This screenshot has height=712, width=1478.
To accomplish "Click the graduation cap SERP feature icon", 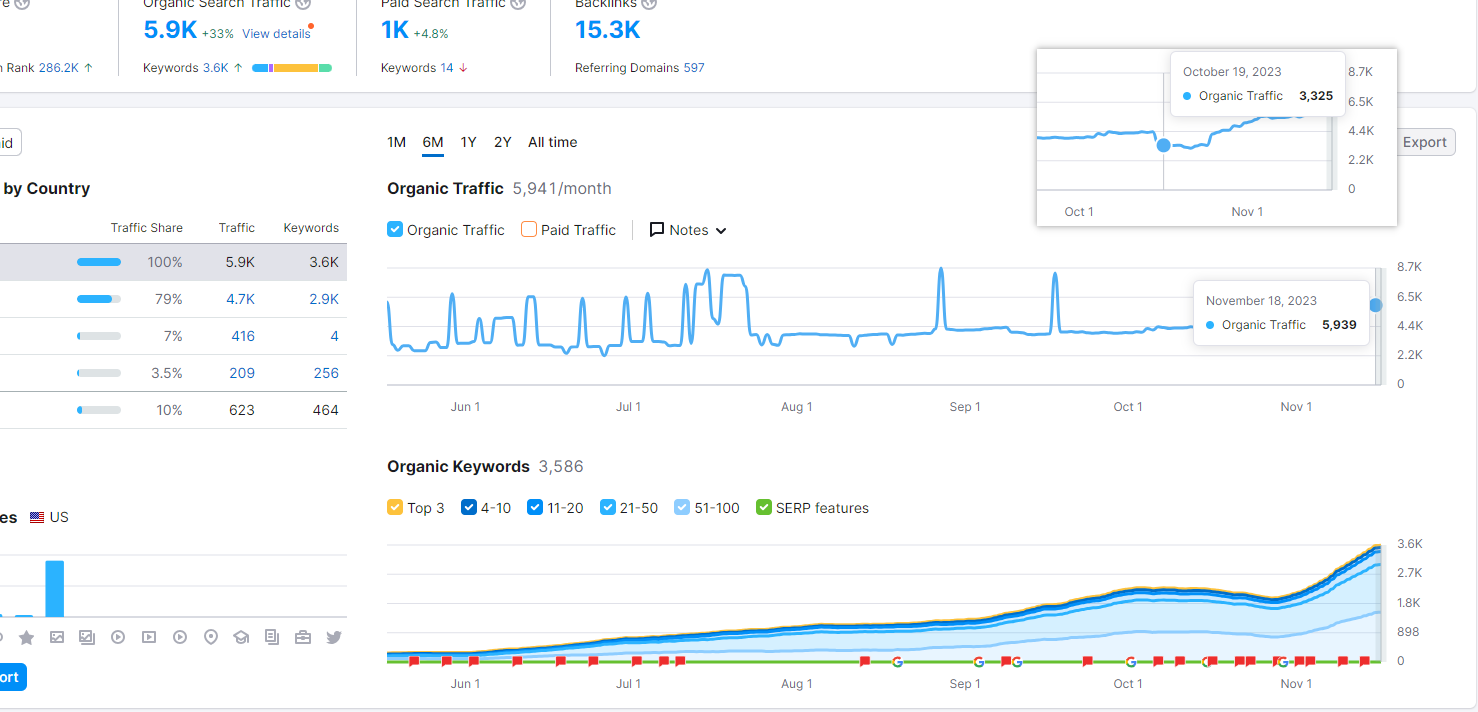I will pos(241,637).
